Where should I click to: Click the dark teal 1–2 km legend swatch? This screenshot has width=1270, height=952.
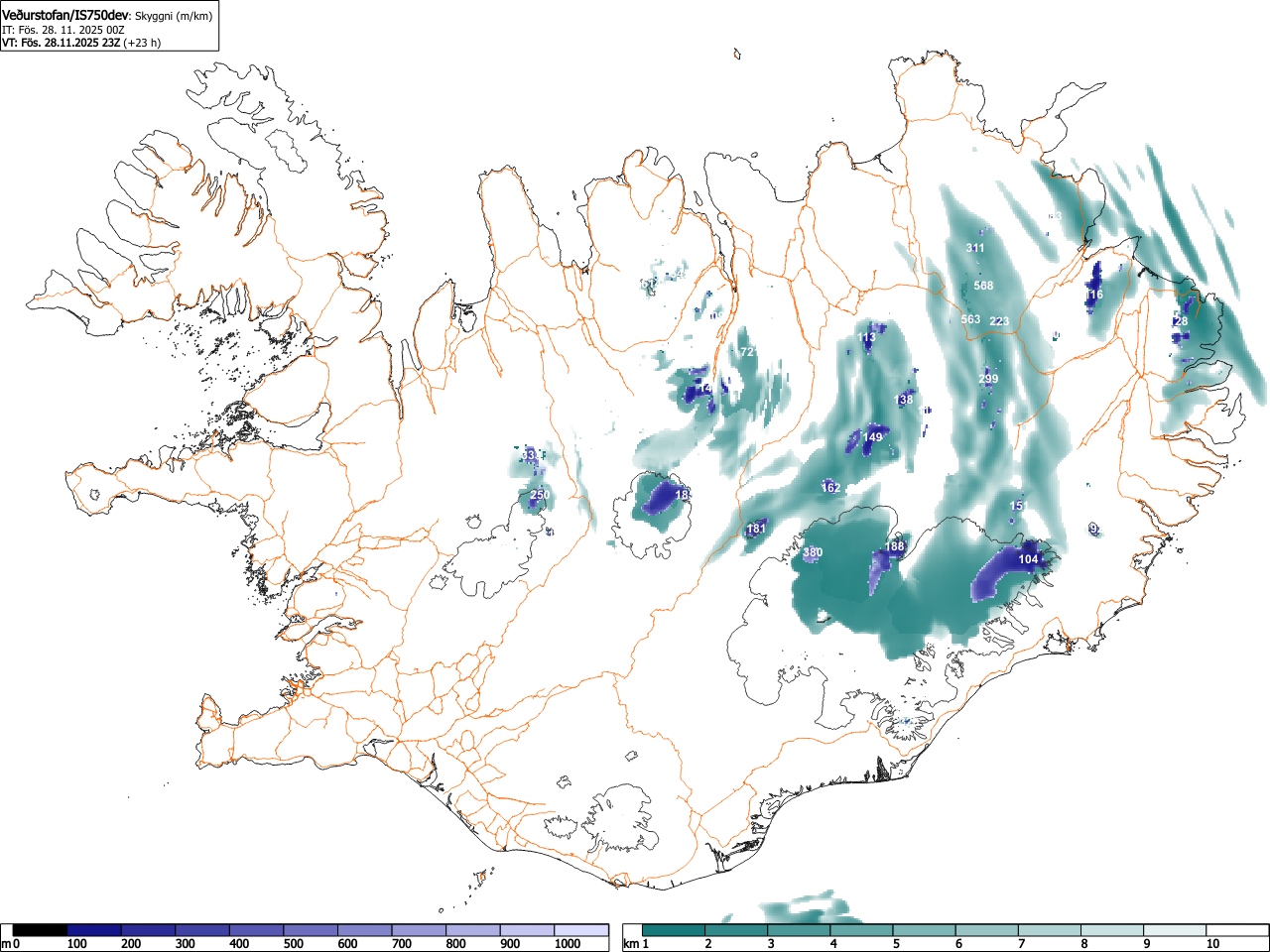pyautogui.click(x=675, y=930)
